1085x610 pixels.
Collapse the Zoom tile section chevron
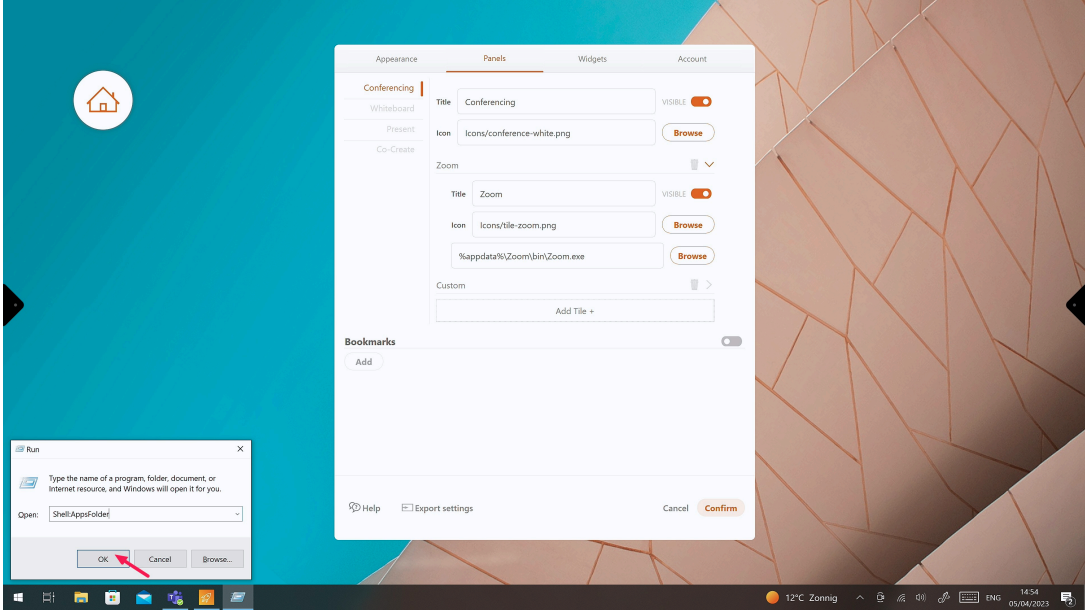[x=710, y=165]
